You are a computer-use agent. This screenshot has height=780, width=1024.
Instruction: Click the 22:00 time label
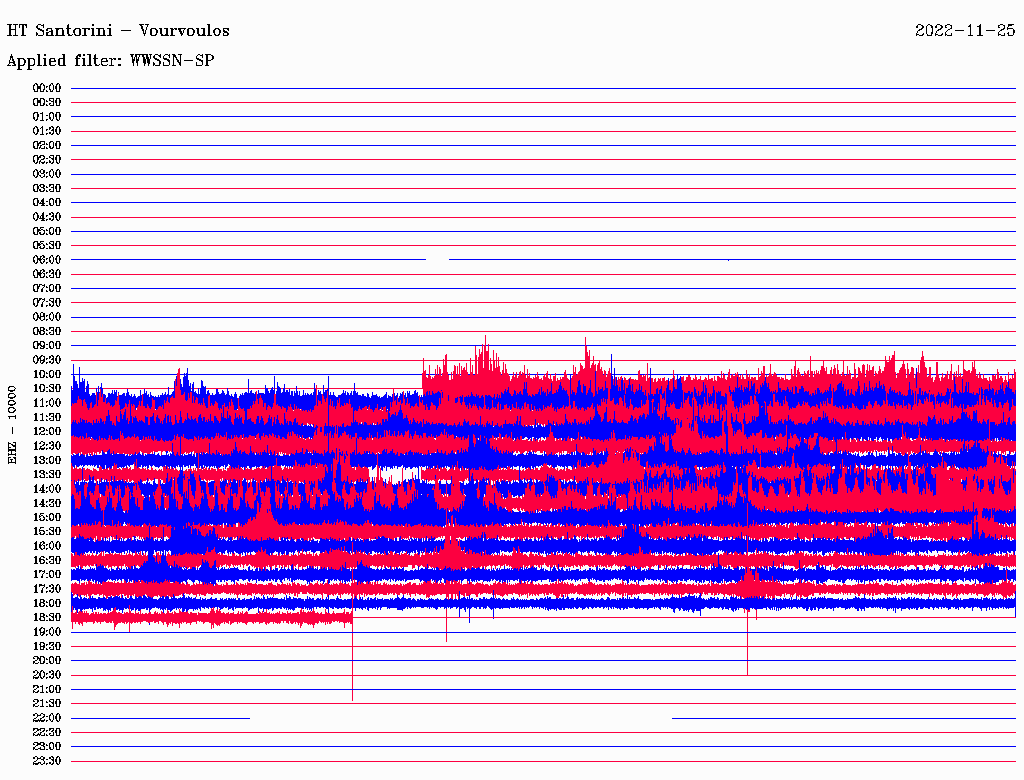pos(47,718)
